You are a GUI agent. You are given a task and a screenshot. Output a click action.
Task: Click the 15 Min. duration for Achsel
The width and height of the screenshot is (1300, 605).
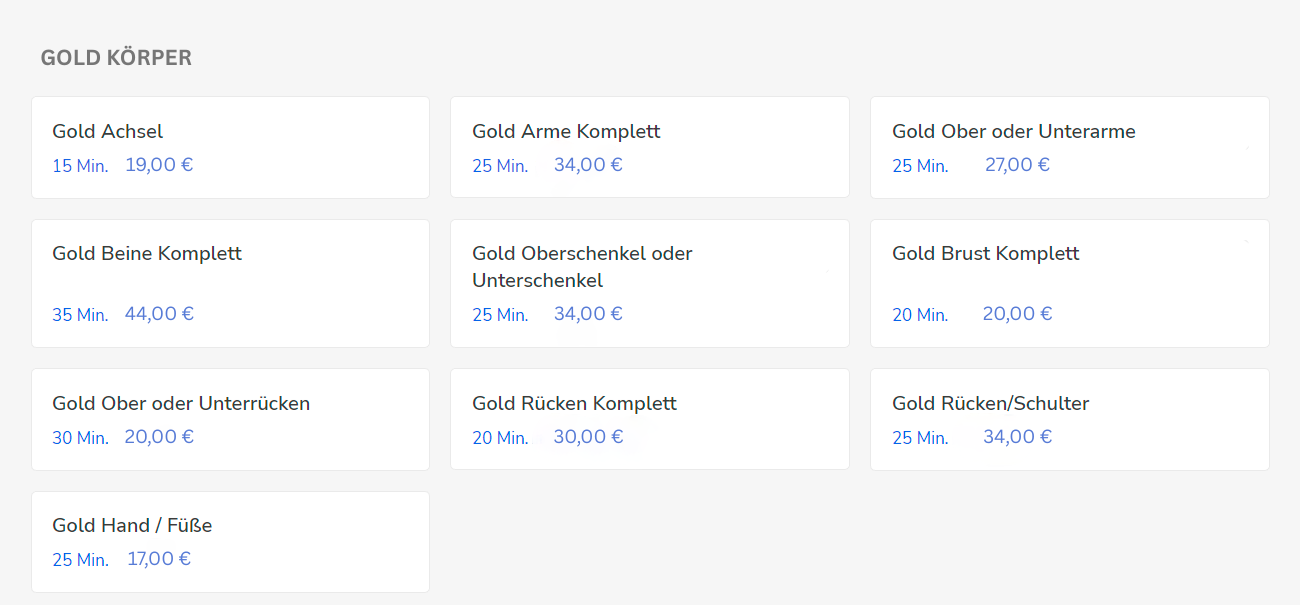tap(80, 166)
